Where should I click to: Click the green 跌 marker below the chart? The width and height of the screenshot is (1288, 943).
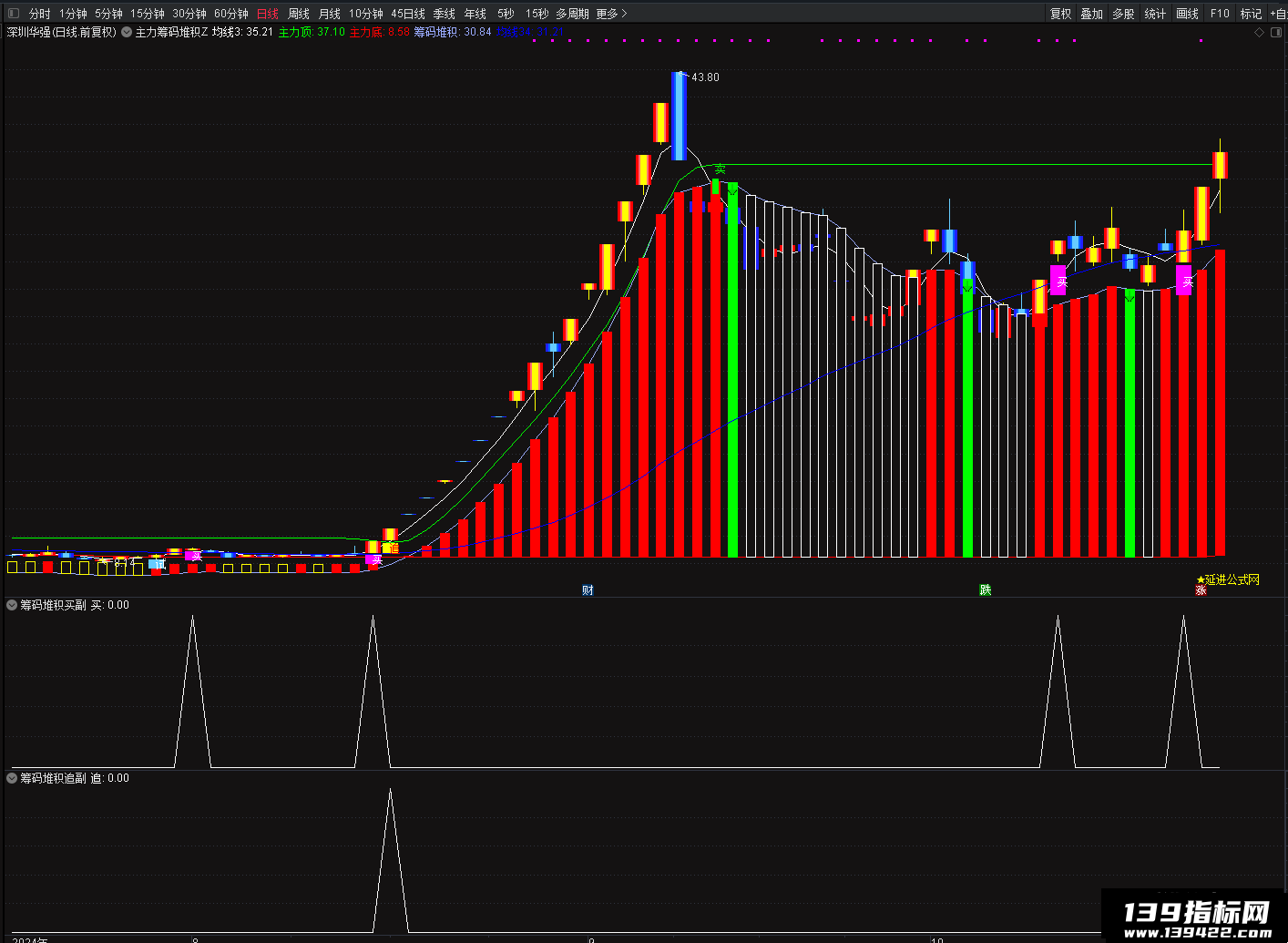click(x=985, y=589)
